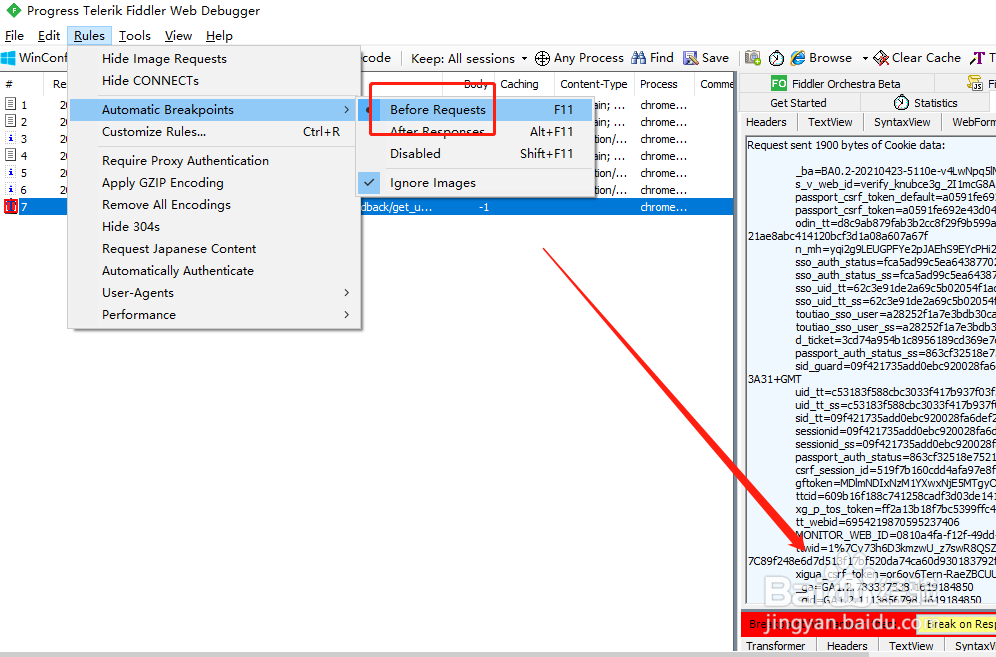Open the Keep: All sessions dropdown

469,58
